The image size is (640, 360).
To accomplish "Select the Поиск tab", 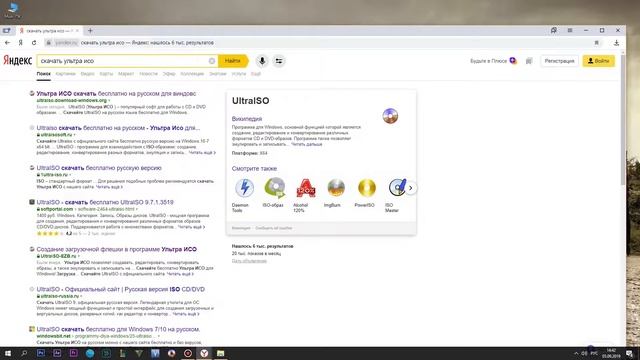I will 44,74.
